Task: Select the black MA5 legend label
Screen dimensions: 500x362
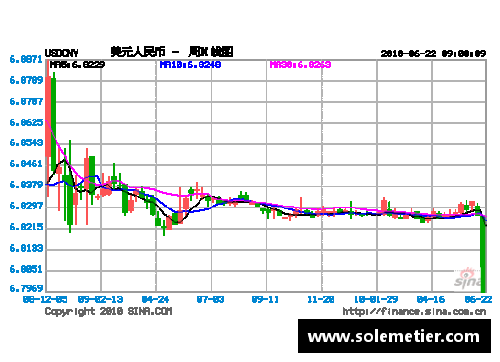Action: pyautogui.click(x=77, y=64)
